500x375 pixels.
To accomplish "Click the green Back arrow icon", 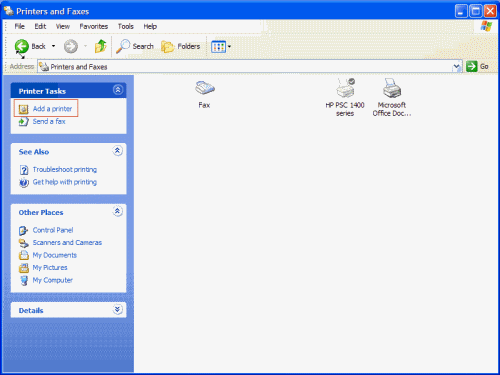I will (22, 46).
